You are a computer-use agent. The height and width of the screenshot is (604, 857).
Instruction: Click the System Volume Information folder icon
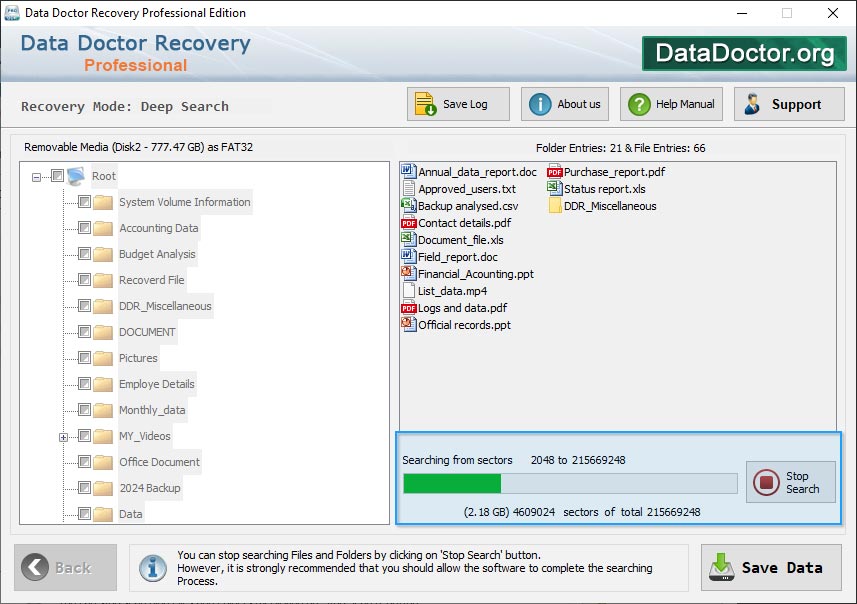click(x=103, y=202)
